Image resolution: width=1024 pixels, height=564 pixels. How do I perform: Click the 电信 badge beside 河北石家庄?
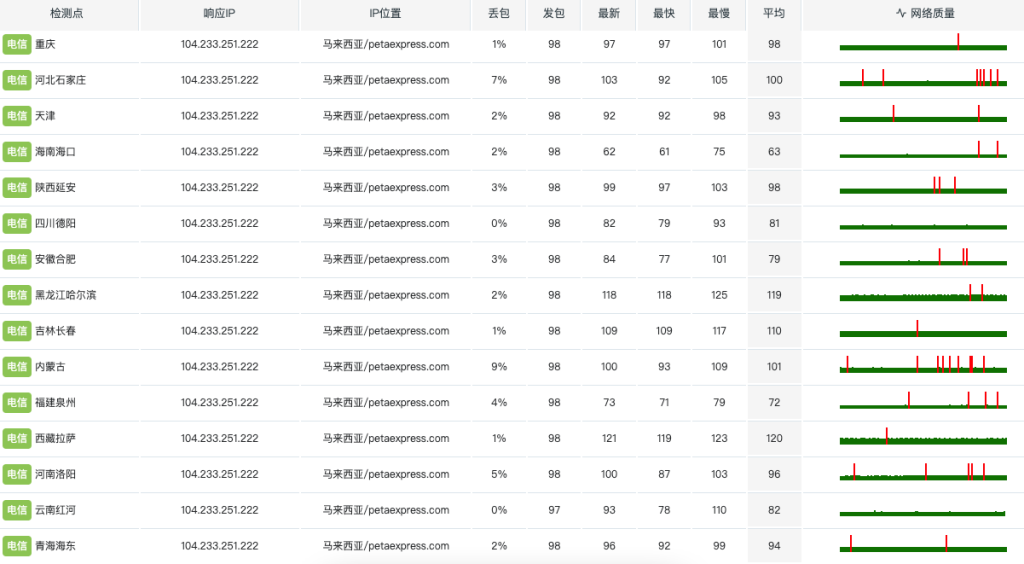17,80
